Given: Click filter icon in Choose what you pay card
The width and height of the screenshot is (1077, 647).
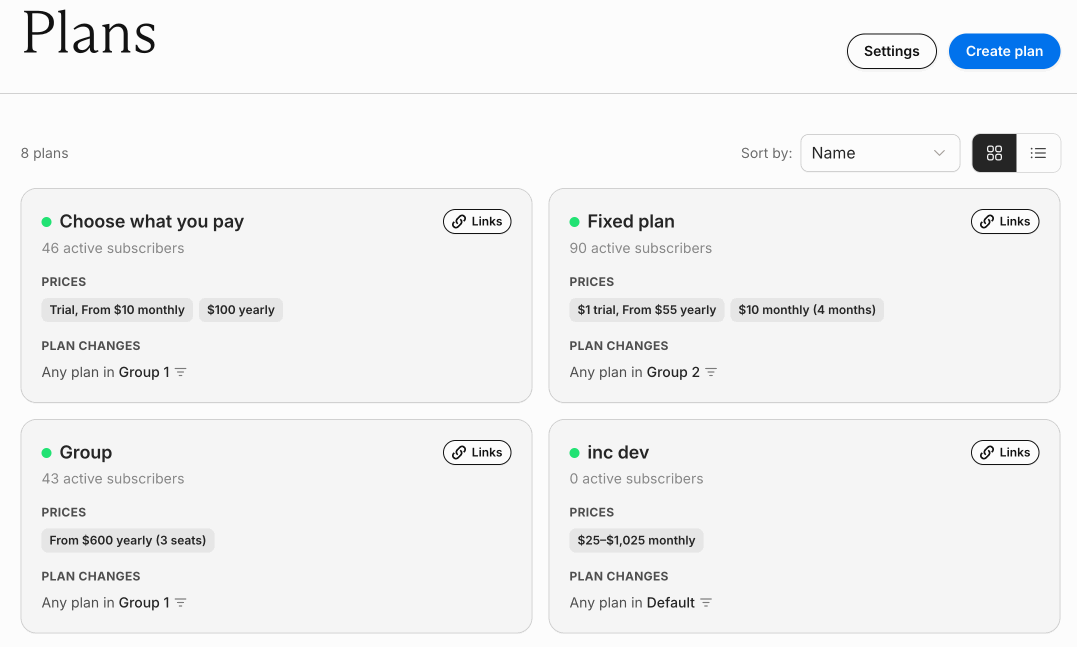Looking at the screenshot, I should (x=181, y=372).
